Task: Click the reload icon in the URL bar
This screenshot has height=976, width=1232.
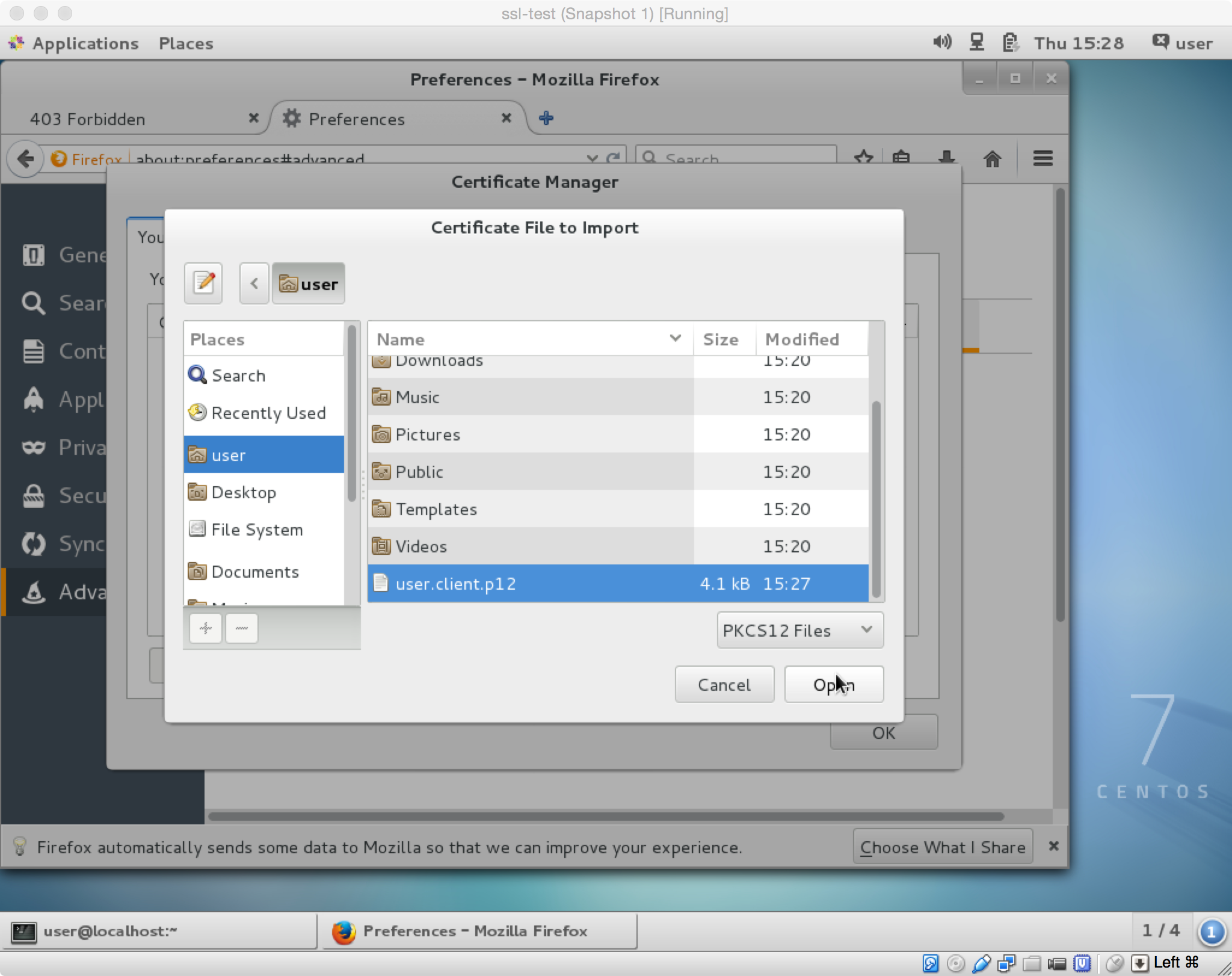Action: coord(613,159)
